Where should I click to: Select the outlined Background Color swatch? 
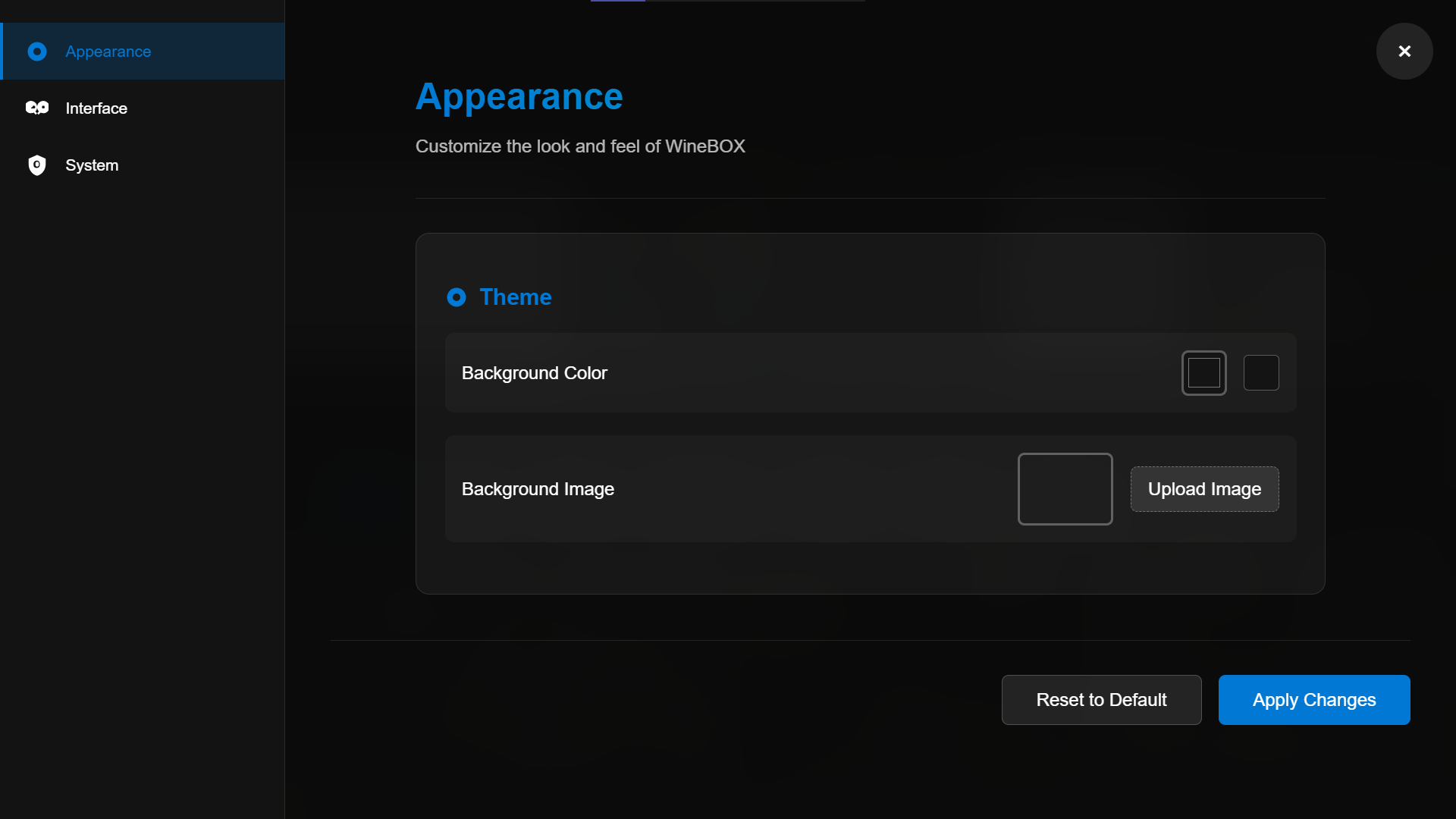(1203, 373)
